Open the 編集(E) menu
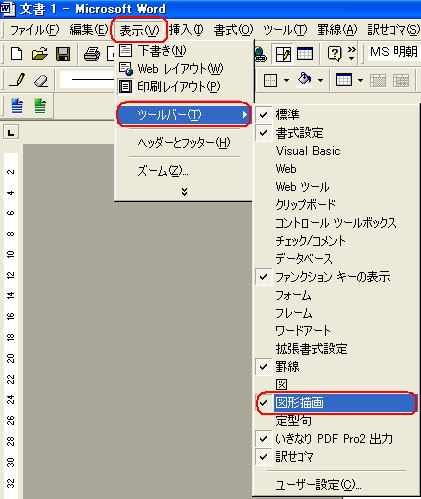Viewport: 421px width, 499px height. tap(89, 30)
